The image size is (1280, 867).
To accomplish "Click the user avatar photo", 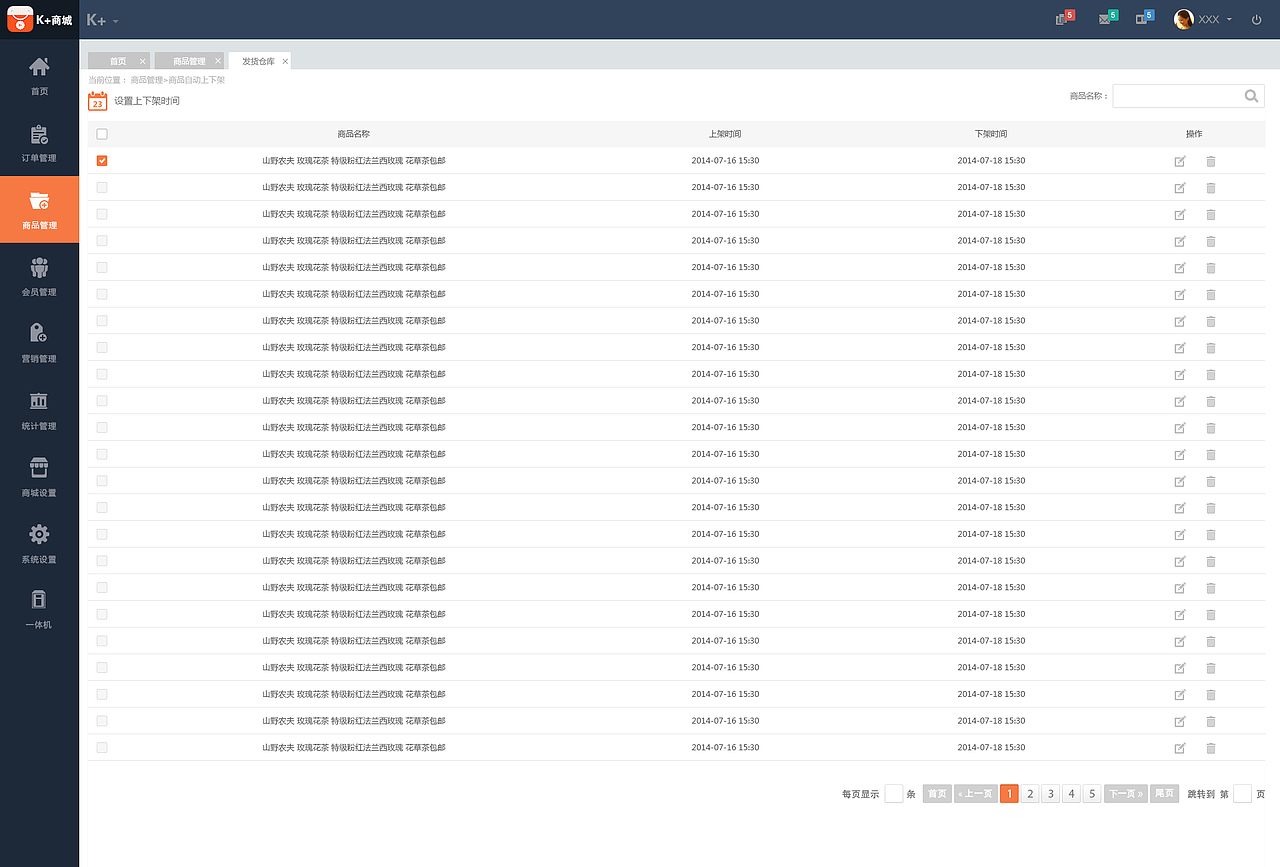I will [x=1184, y=19].
